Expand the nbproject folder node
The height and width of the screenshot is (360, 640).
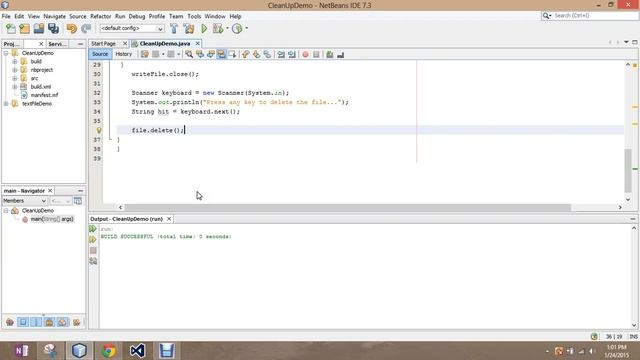(x=15, y=70)
